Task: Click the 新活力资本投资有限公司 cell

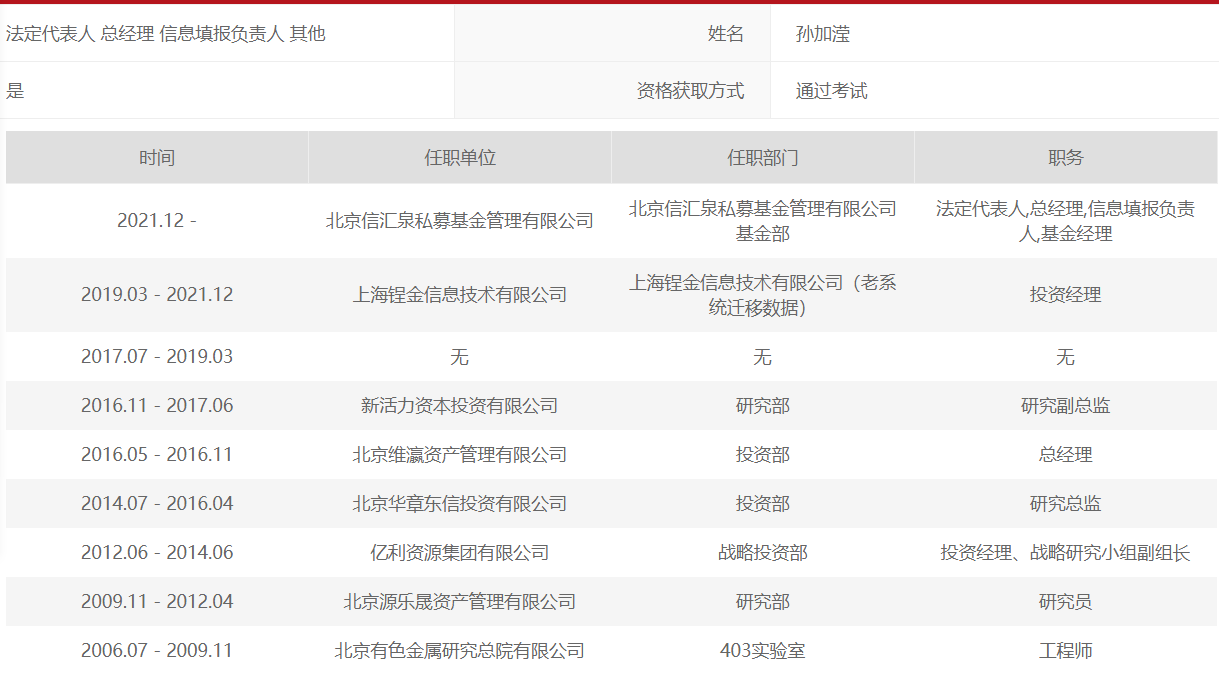Action: coord(460,406)
